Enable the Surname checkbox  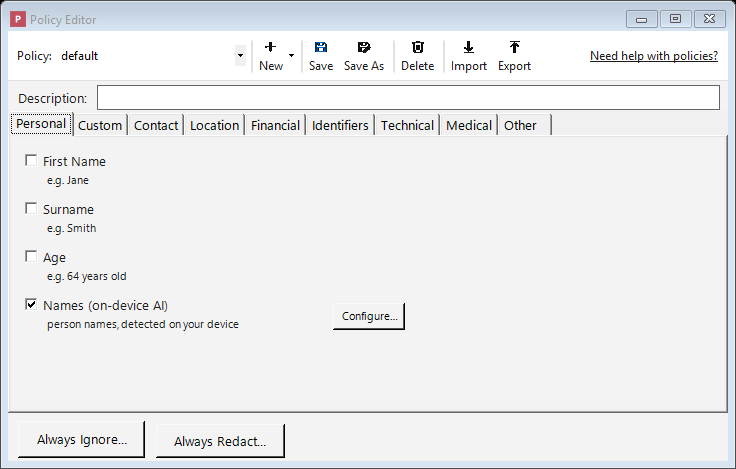point(31,208)
